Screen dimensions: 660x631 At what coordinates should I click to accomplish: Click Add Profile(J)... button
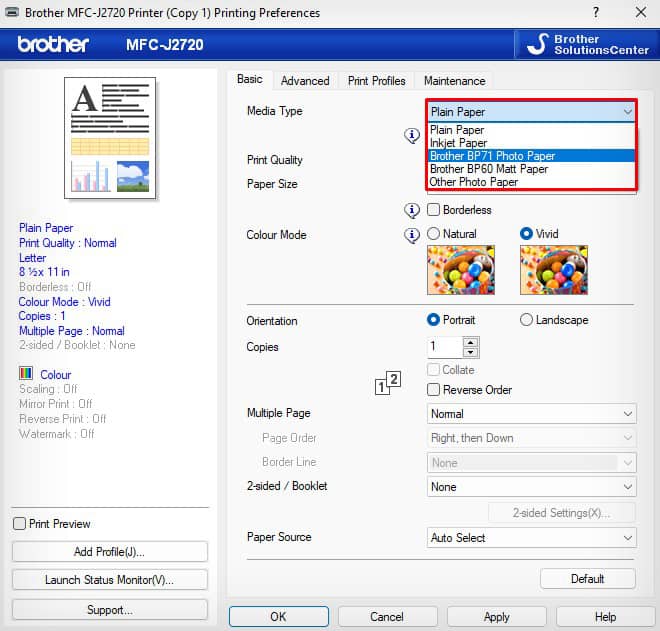pos(109,551)
